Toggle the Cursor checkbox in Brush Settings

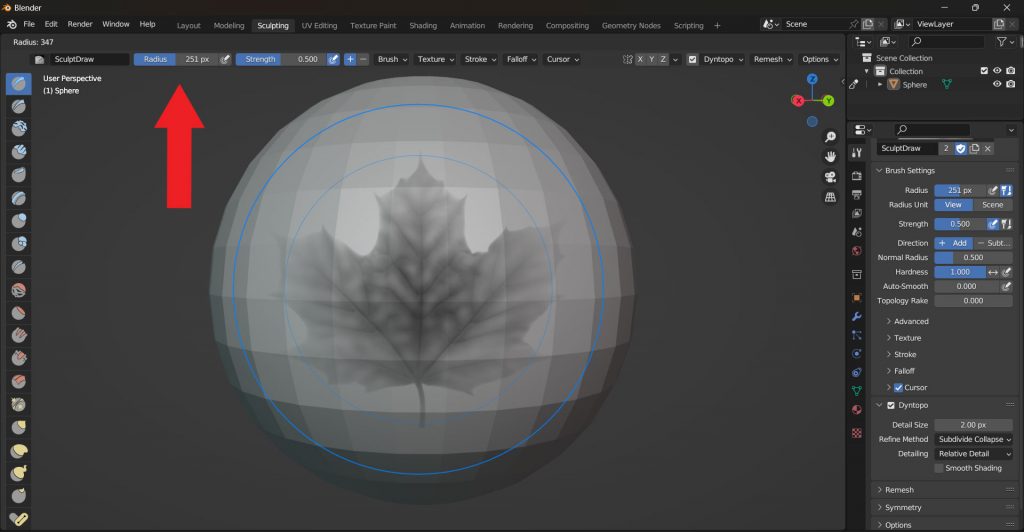[898, 388]
